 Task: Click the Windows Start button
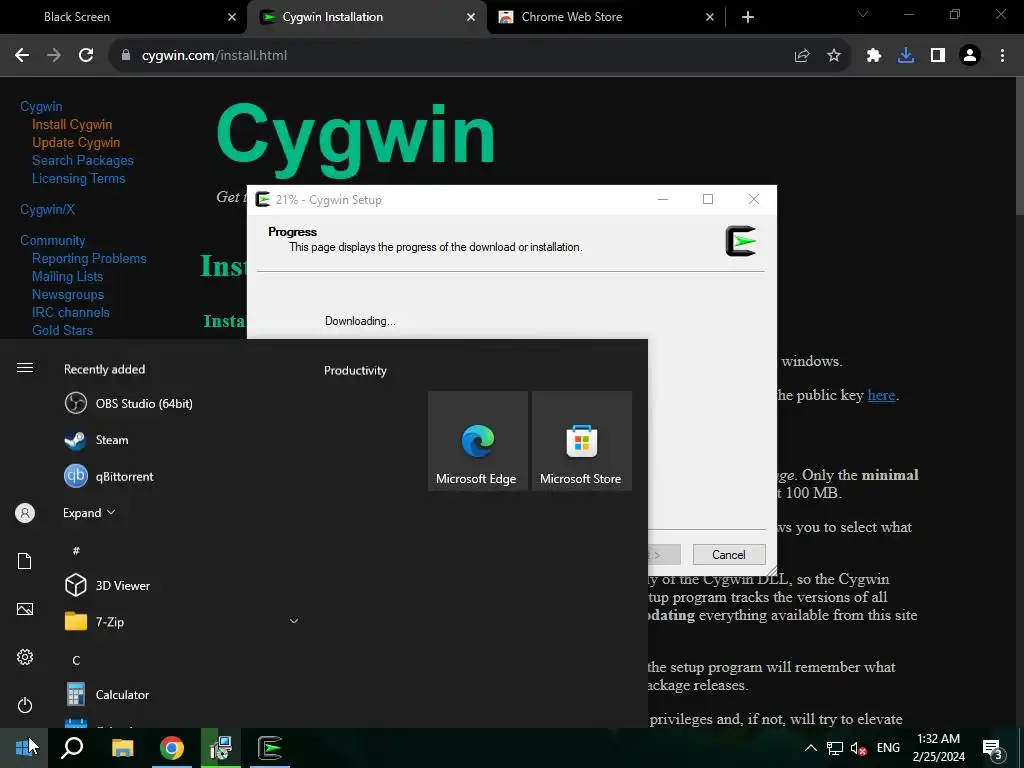pos(24,748)
